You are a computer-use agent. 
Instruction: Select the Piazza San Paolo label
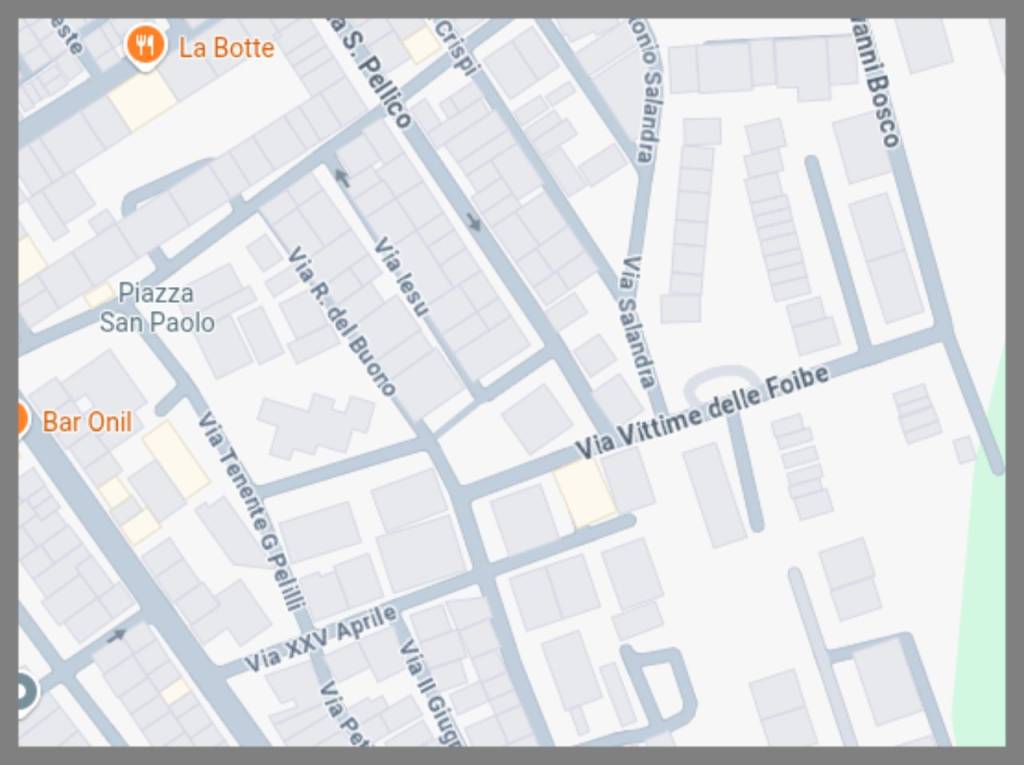click(157, 308)
